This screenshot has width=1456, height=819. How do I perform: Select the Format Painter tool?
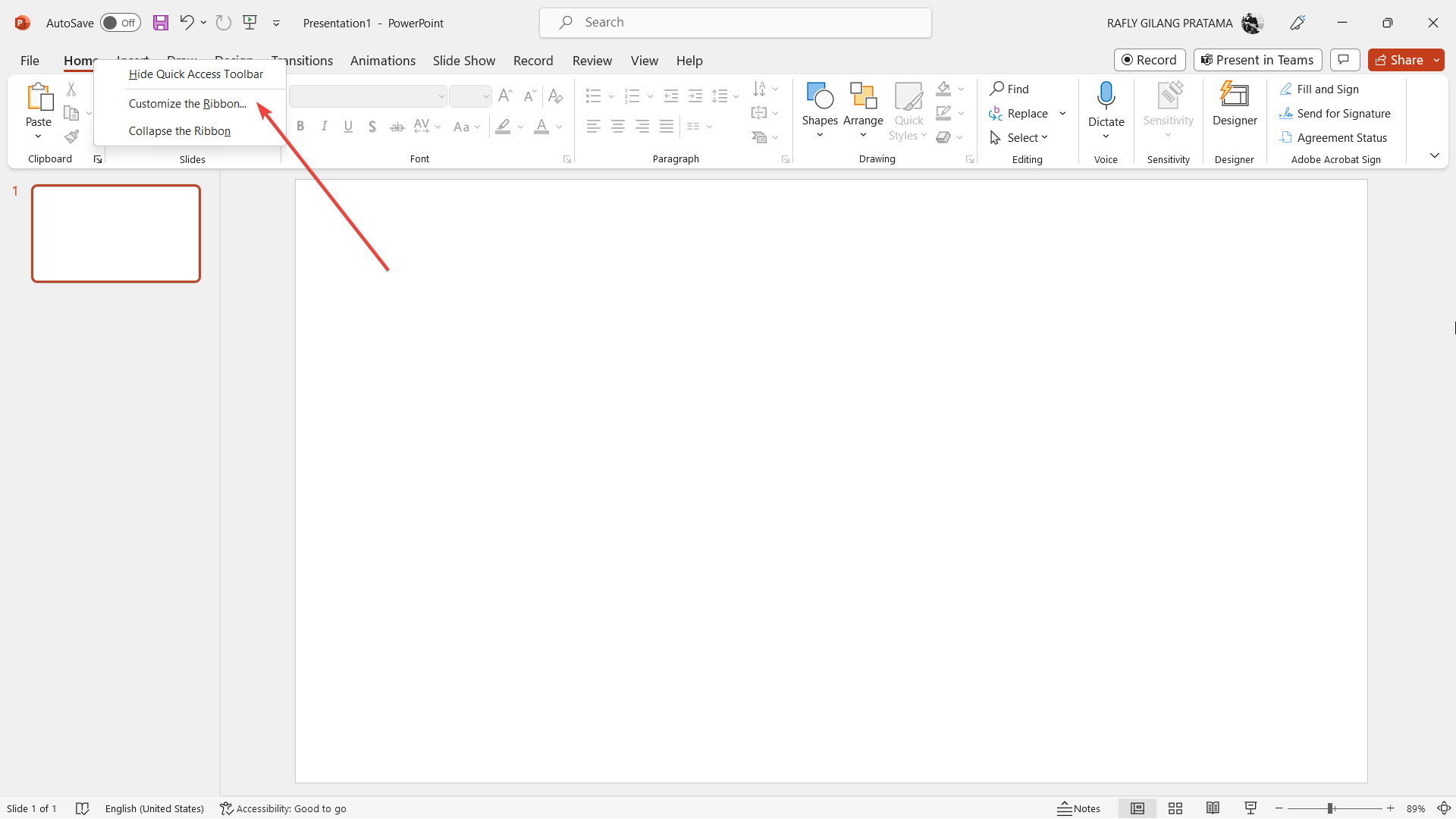(72, 136)
